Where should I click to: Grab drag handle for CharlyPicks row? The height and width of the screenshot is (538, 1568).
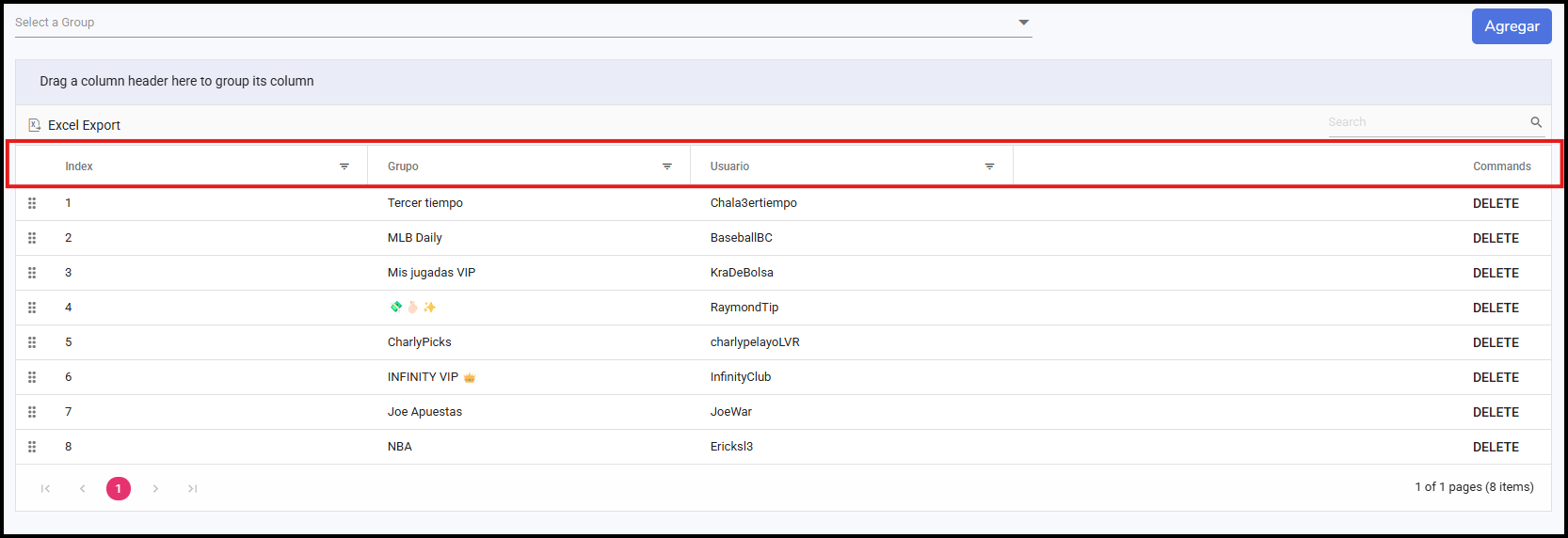point(32,342)
